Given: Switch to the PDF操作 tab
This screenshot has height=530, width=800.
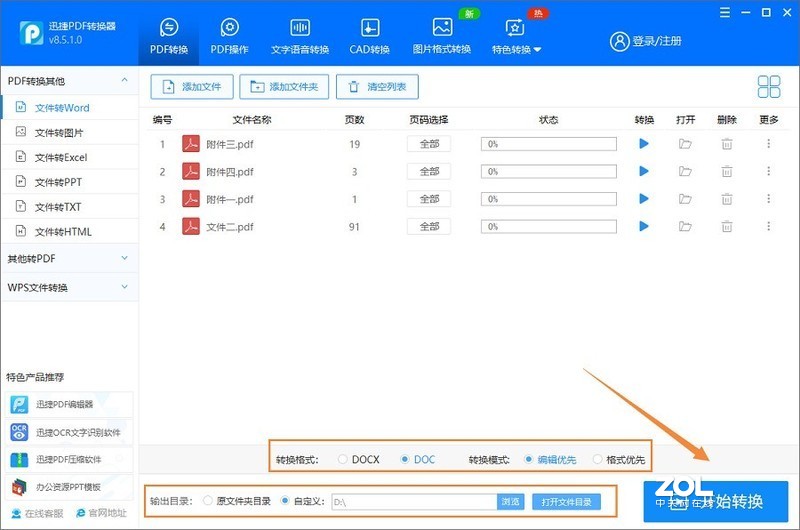Looking at the screenshot, I should click(x=230, y=36).
